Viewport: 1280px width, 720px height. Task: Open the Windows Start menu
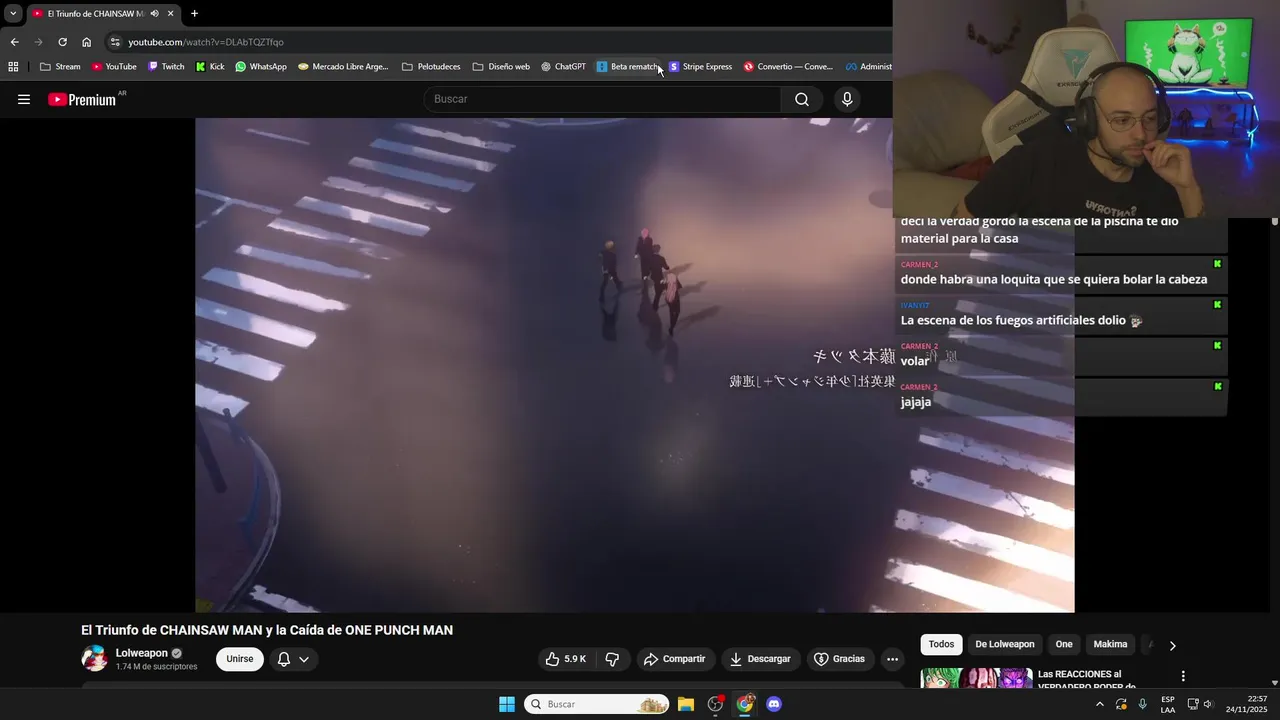point(507,704)
